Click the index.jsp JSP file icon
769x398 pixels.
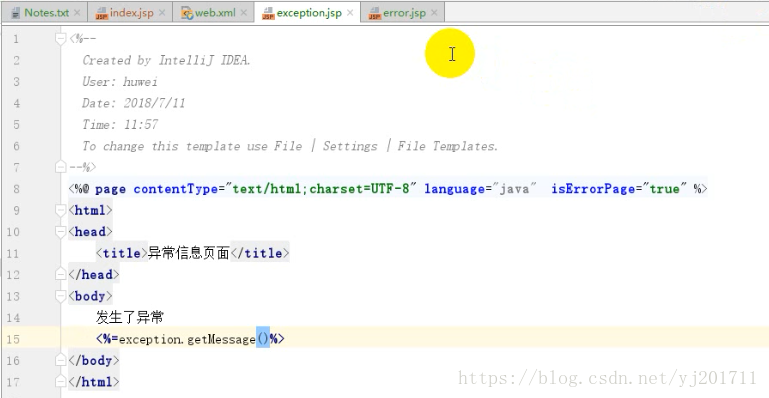[101, 13]
